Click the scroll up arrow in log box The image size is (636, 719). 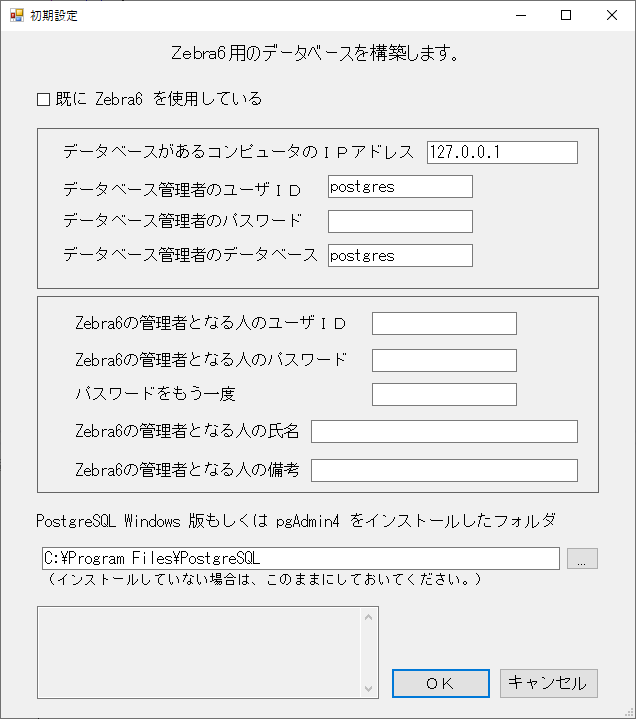tap(368, 618)
